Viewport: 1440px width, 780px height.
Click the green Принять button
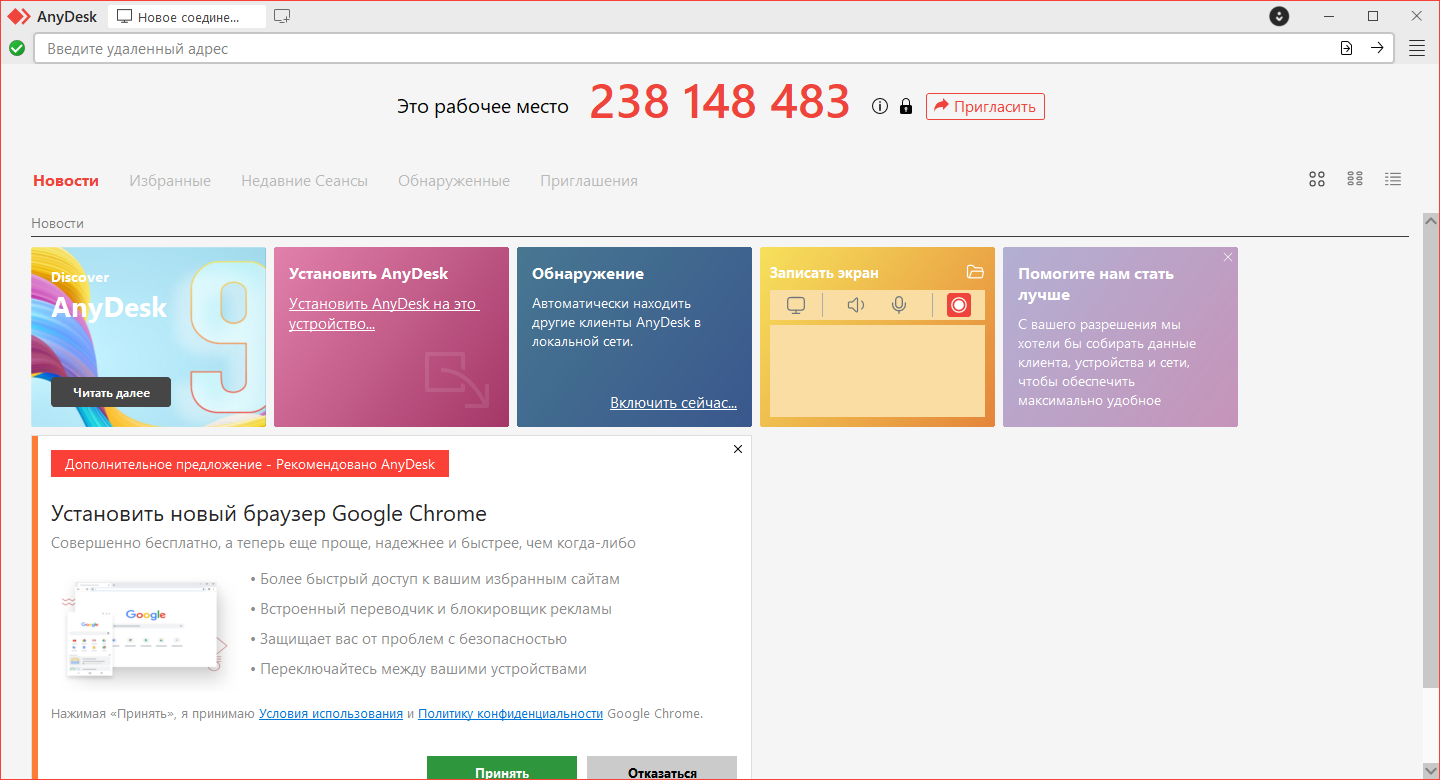(502, 768)
